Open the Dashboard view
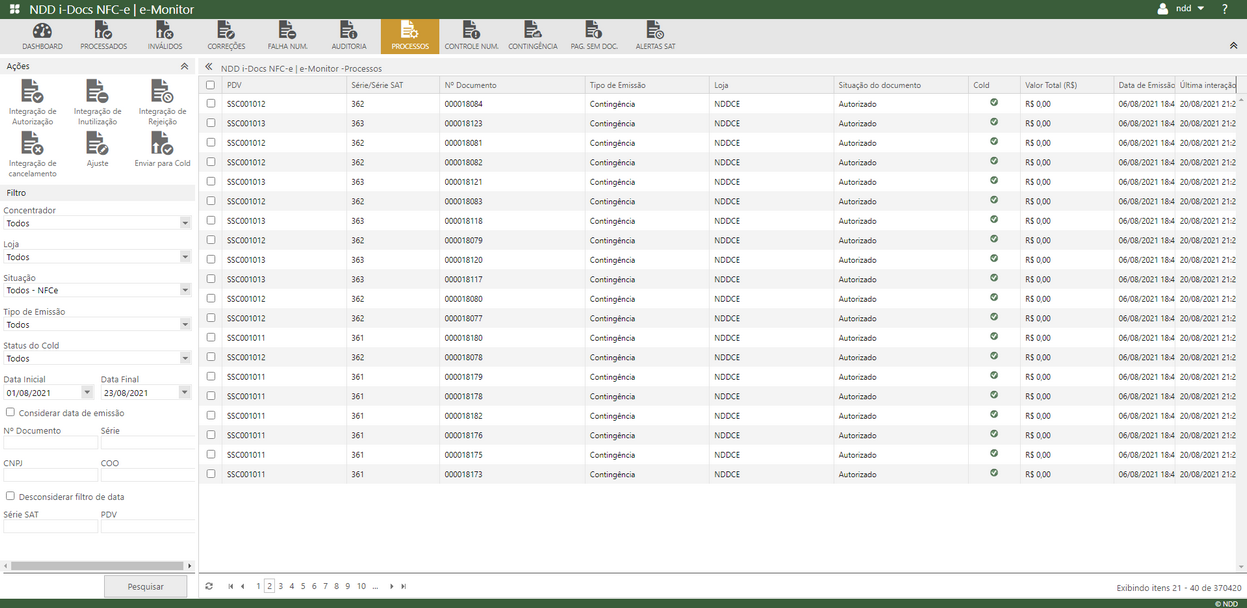Viewport: 1247px width, 608px height. 41,37
